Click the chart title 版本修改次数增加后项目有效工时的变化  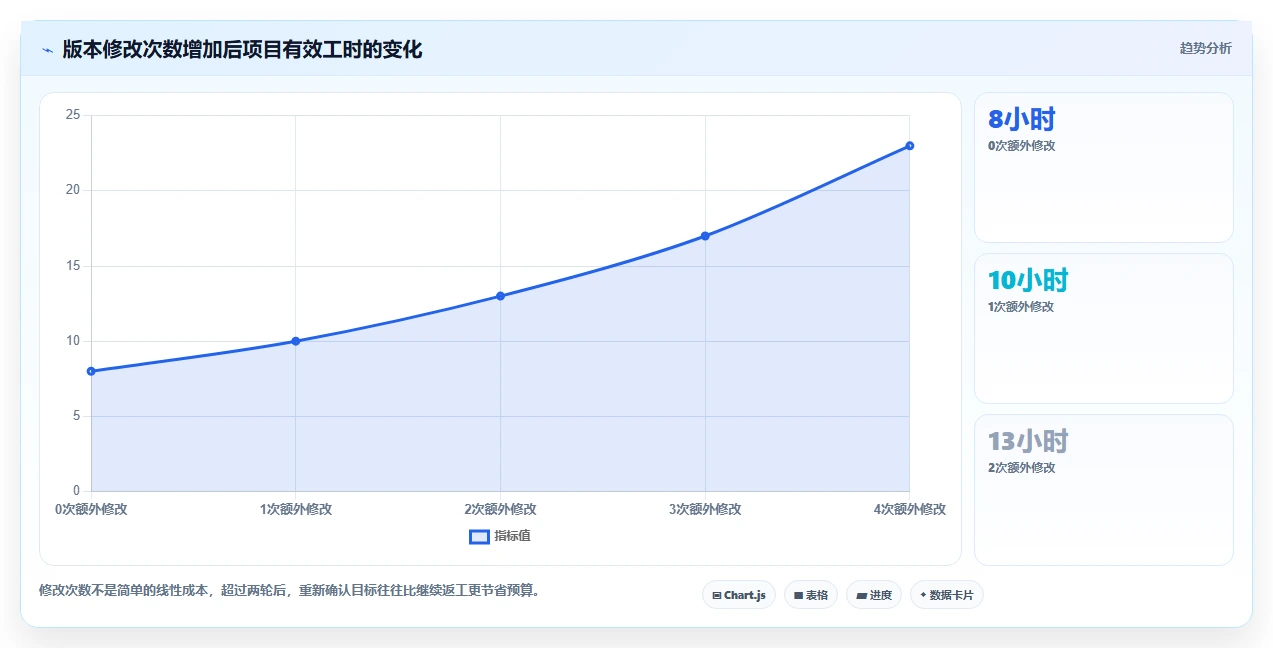(x=242, y=49)
